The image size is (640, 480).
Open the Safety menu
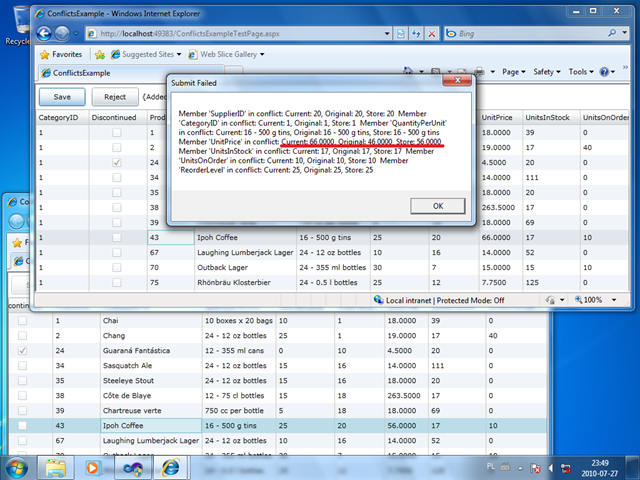point(547,72)
